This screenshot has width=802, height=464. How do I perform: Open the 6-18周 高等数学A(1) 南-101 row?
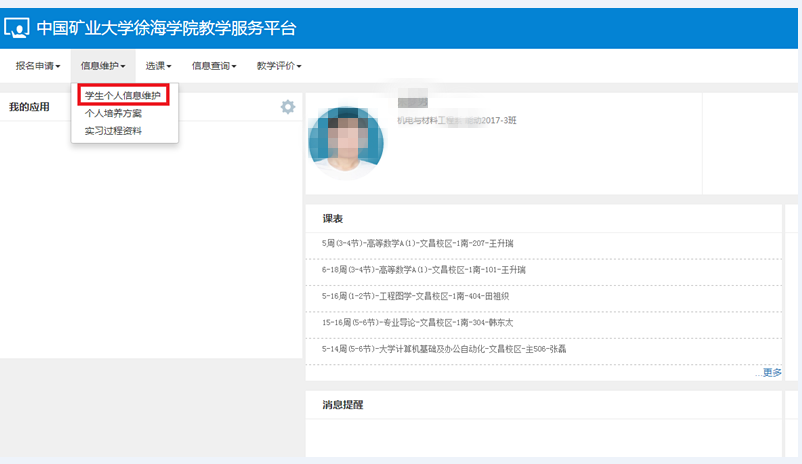coord(424,270)
